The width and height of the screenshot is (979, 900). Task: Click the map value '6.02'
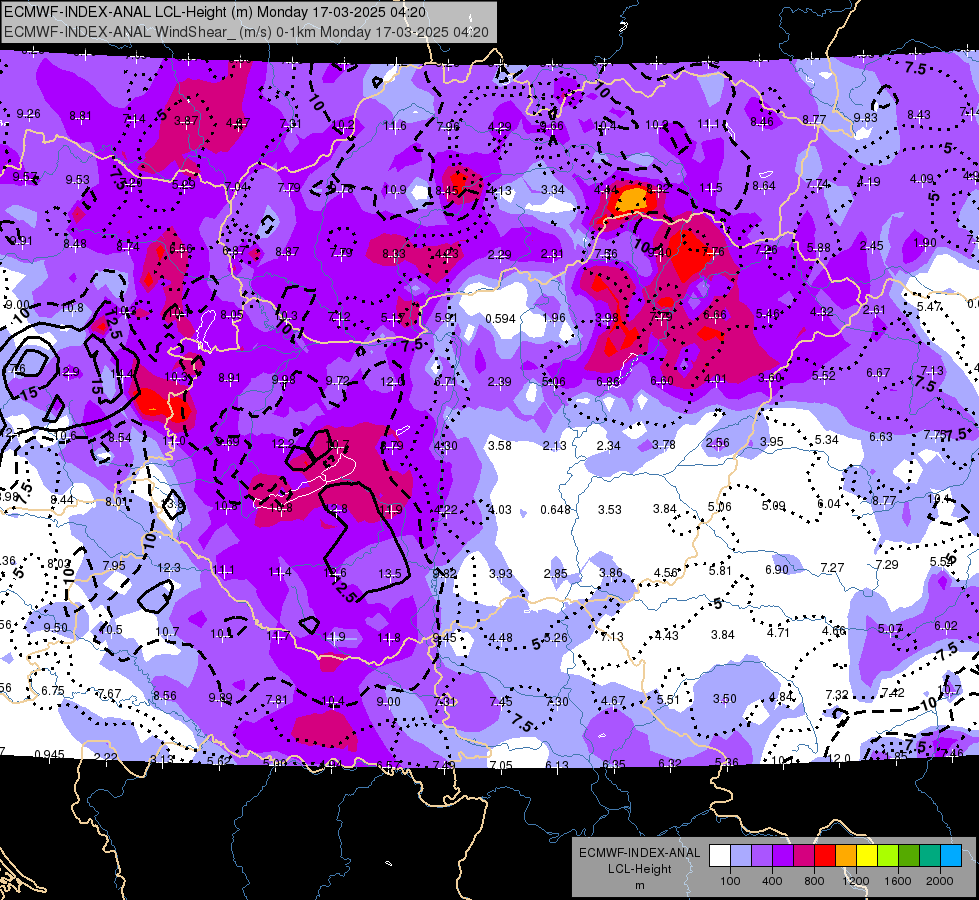pyautogui.click(x=946, y=626)
